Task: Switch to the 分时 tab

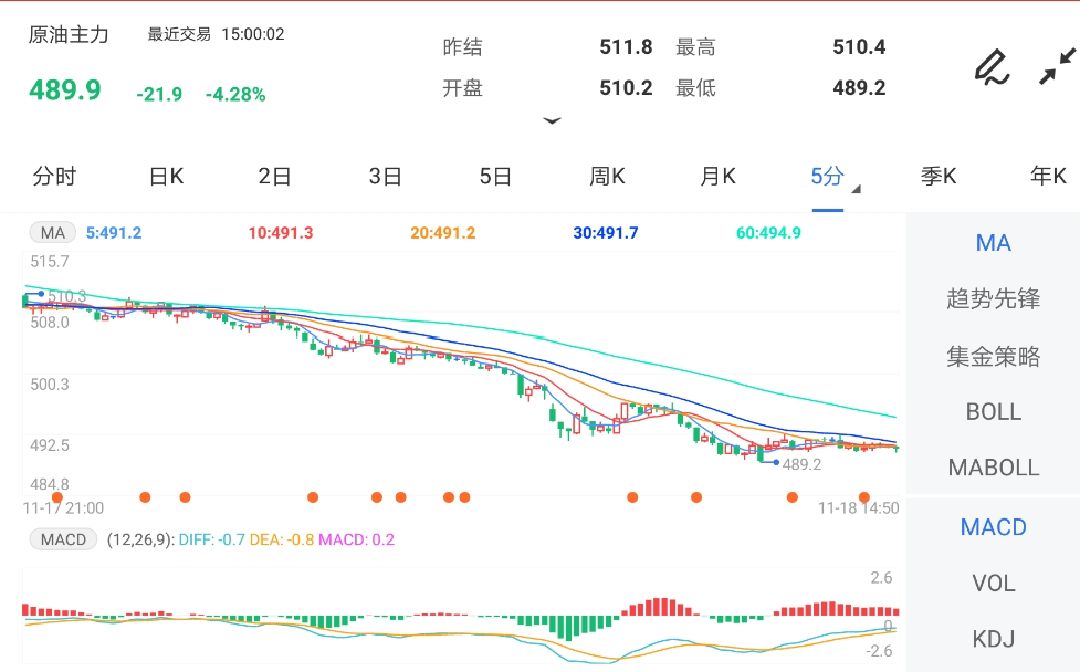Action: coord(54,177)
